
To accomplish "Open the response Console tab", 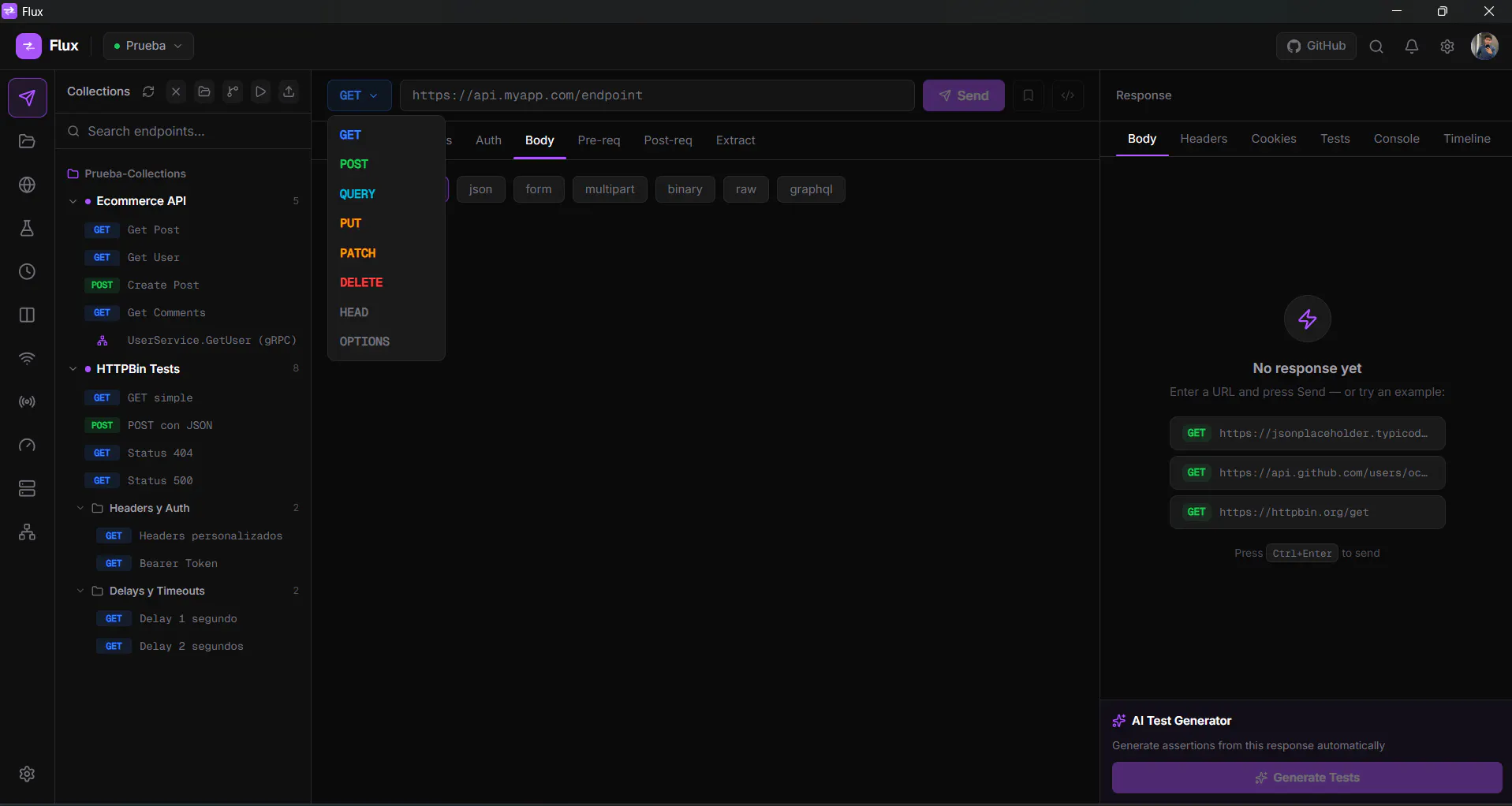I will [x=1397, y=139].
